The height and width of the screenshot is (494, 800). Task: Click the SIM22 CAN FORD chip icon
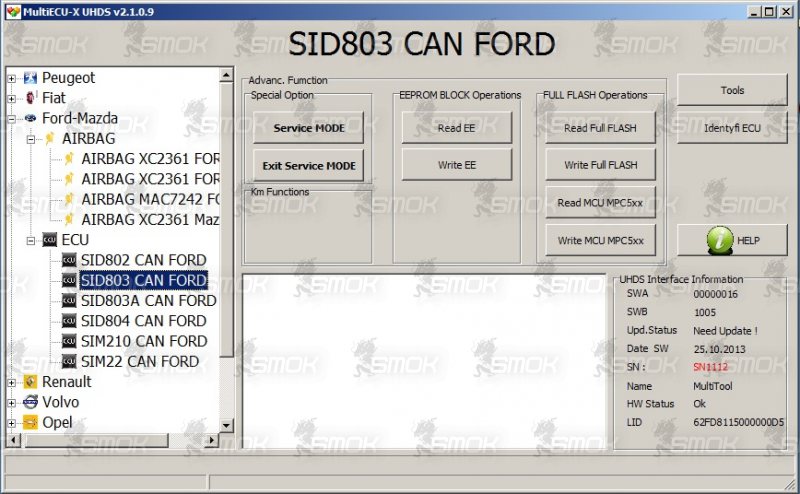pyautogui.click(x=69, y=362)
